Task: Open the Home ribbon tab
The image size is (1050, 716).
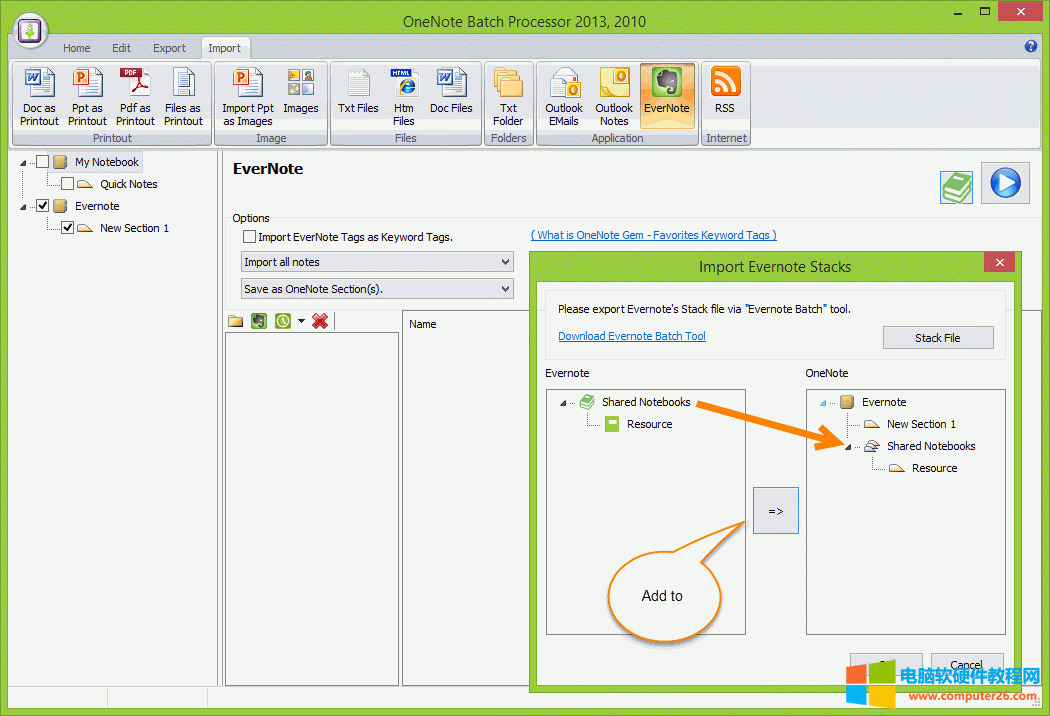Action: pyautogui.click(x=77, y=47)
